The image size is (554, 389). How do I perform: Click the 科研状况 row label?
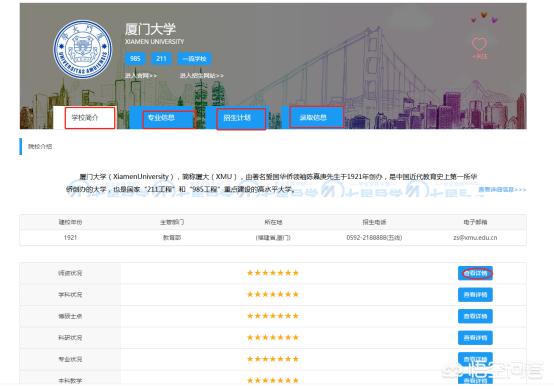pos(70,338)
